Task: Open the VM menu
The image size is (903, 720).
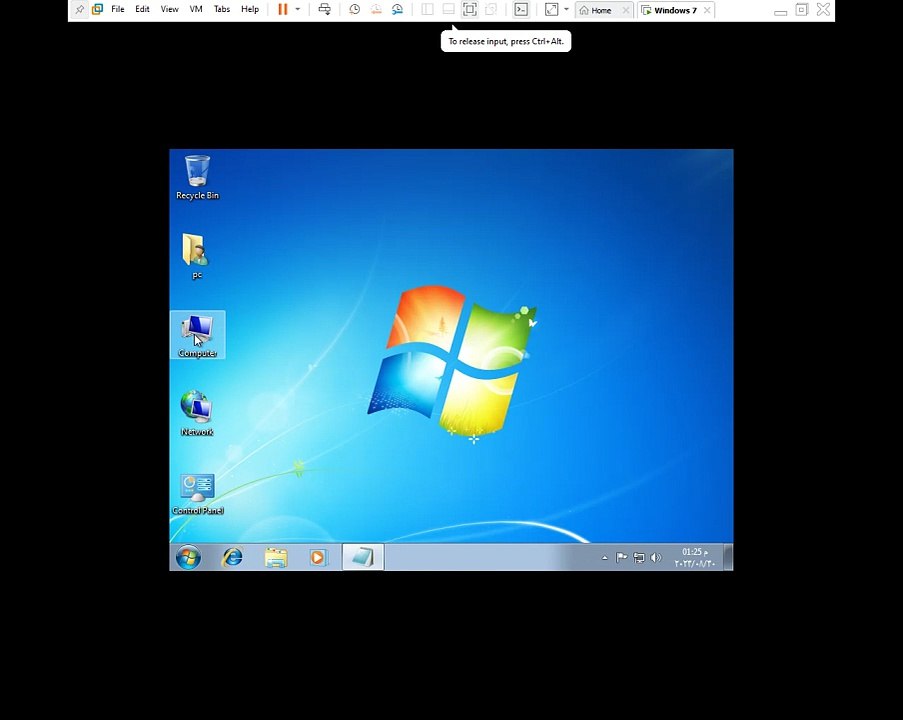Action: coord(196,9)
